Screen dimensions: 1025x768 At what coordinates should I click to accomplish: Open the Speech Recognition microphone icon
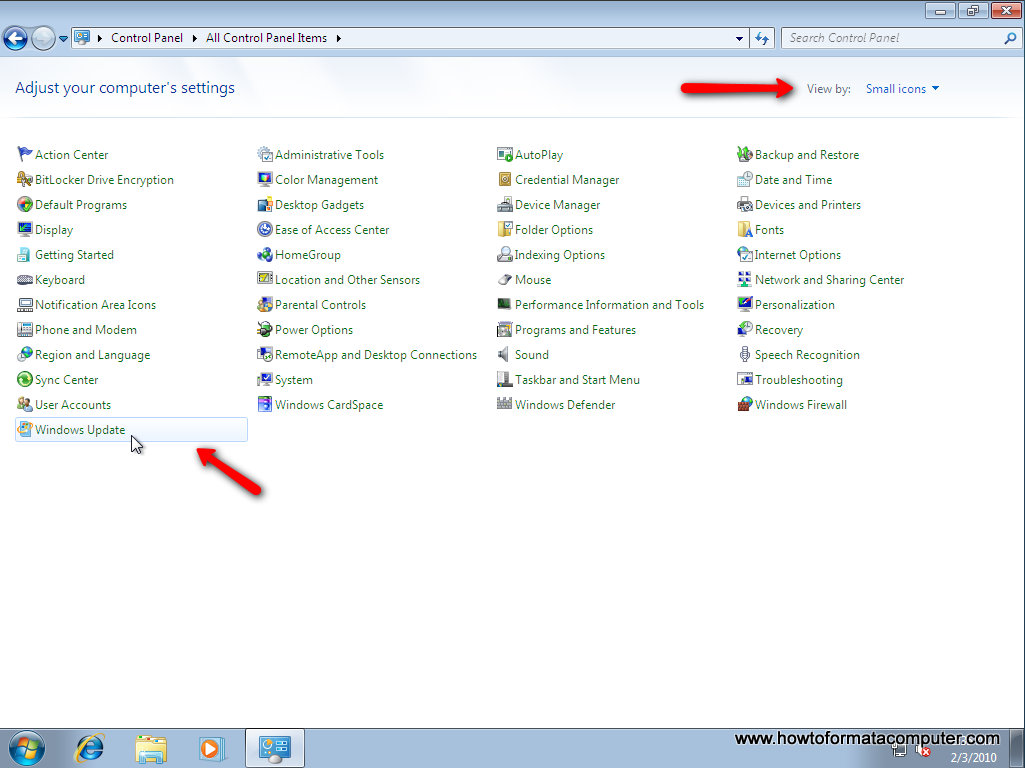[x=745, y=354]
